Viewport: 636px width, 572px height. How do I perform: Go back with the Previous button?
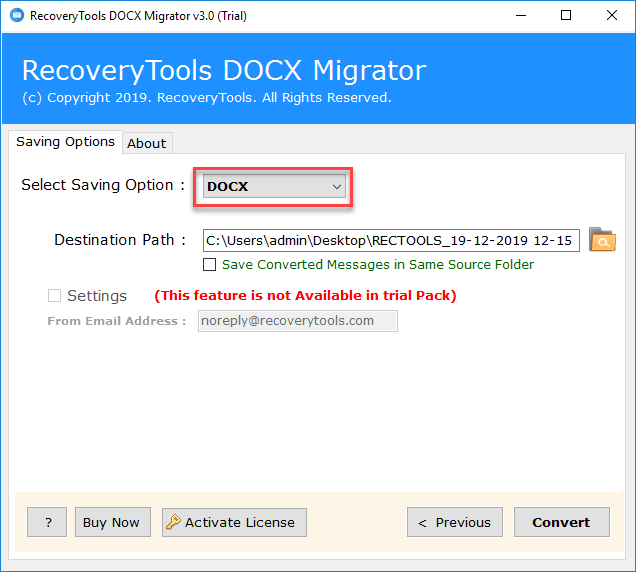[x=455, y=522]
